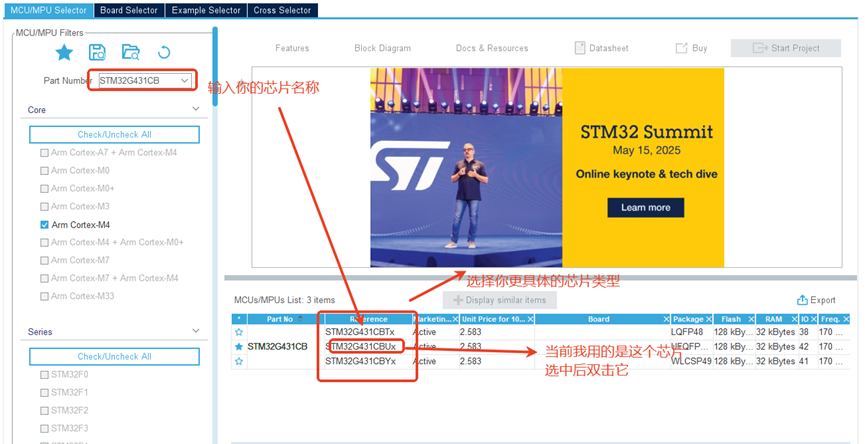Click the star column header in the table
This screenshot has height=444, width=865.
coord(239,319)
